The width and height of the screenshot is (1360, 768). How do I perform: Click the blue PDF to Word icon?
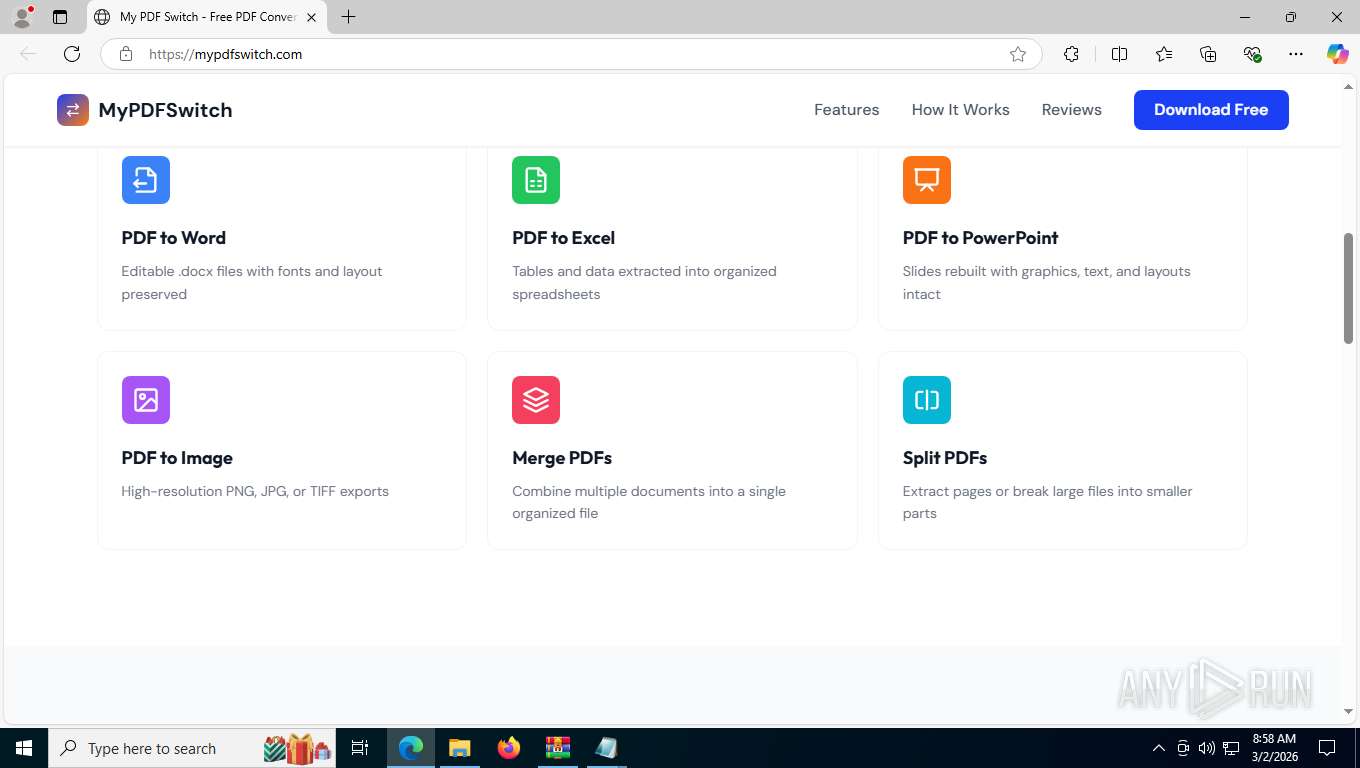(x=146, y=180)
